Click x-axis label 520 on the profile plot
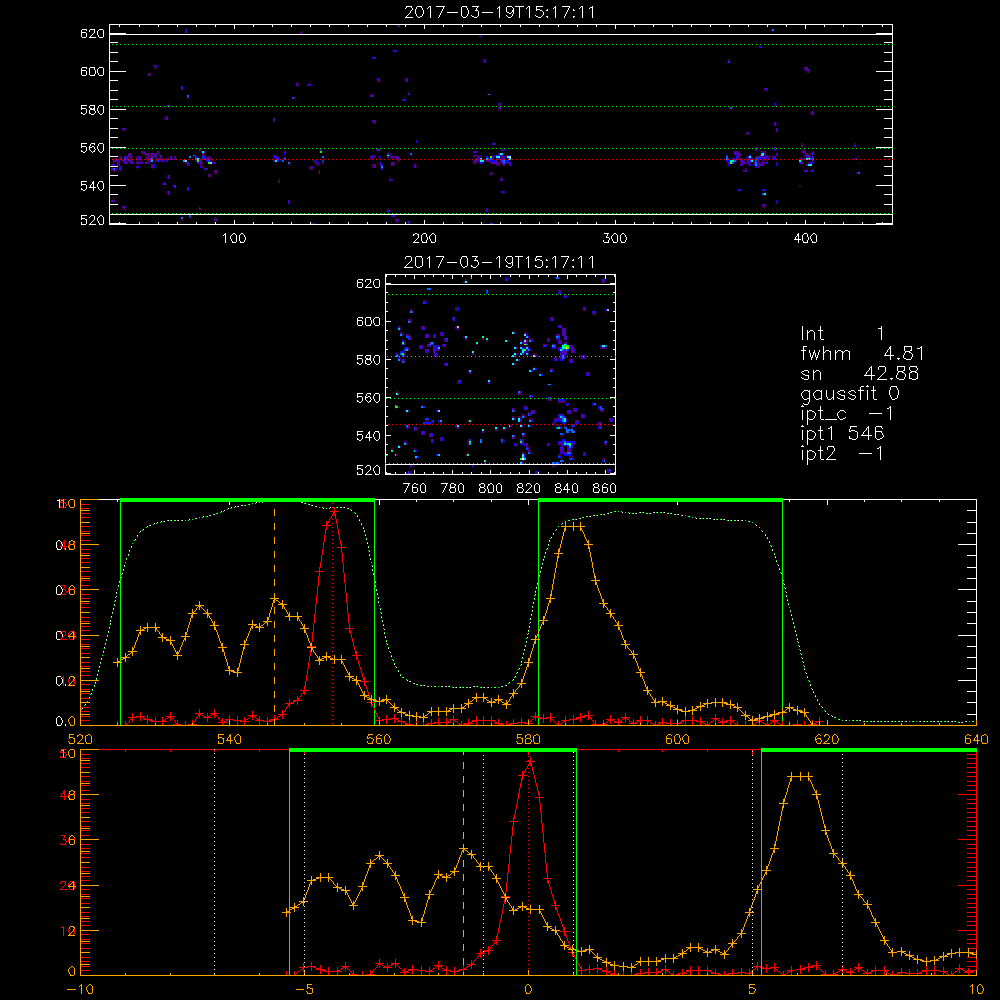1000x1000 pixels. [x=80, y=739]
